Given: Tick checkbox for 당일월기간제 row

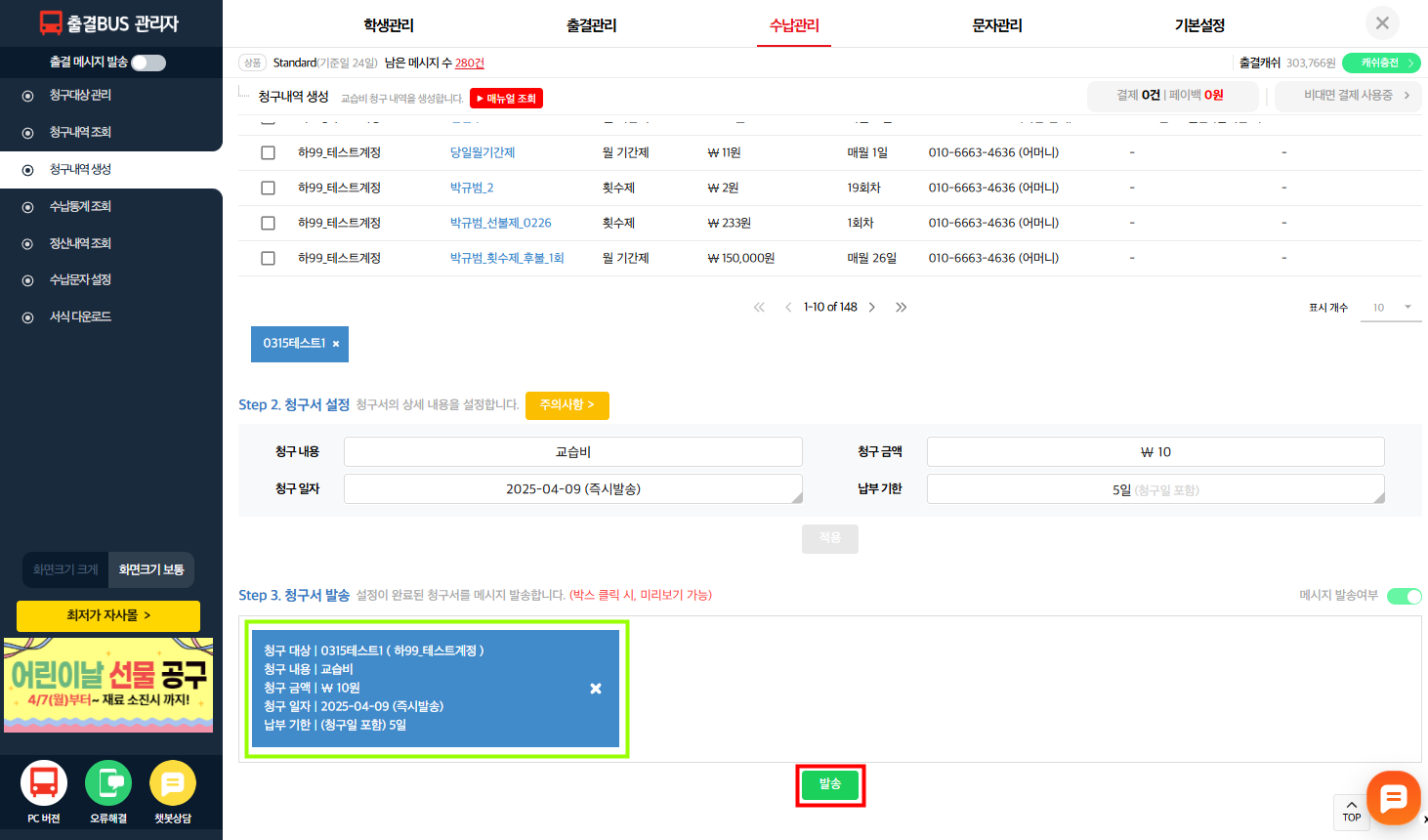Looking at the screenshot, I should pyautogui.click(x=268, y=152).
